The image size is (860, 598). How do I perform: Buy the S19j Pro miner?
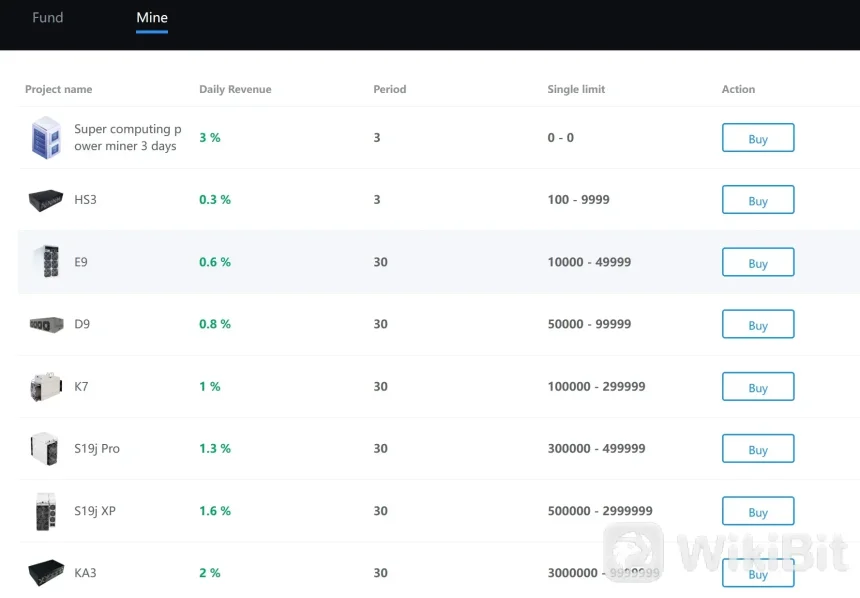click(x=758, y=449)
